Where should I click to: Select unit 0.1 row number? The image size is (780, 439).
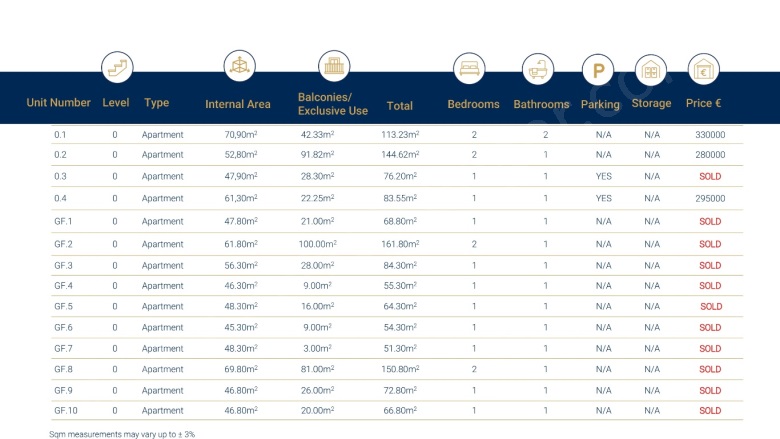[60, 135]
